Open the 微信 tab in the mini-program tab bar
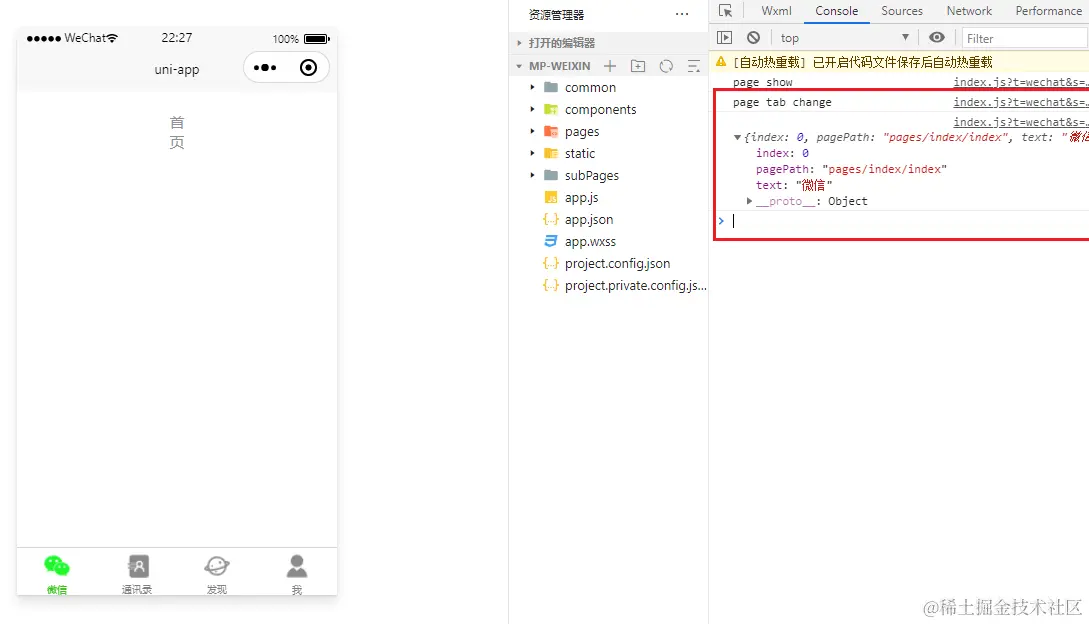1089x624 pixels. pos(57,570)
